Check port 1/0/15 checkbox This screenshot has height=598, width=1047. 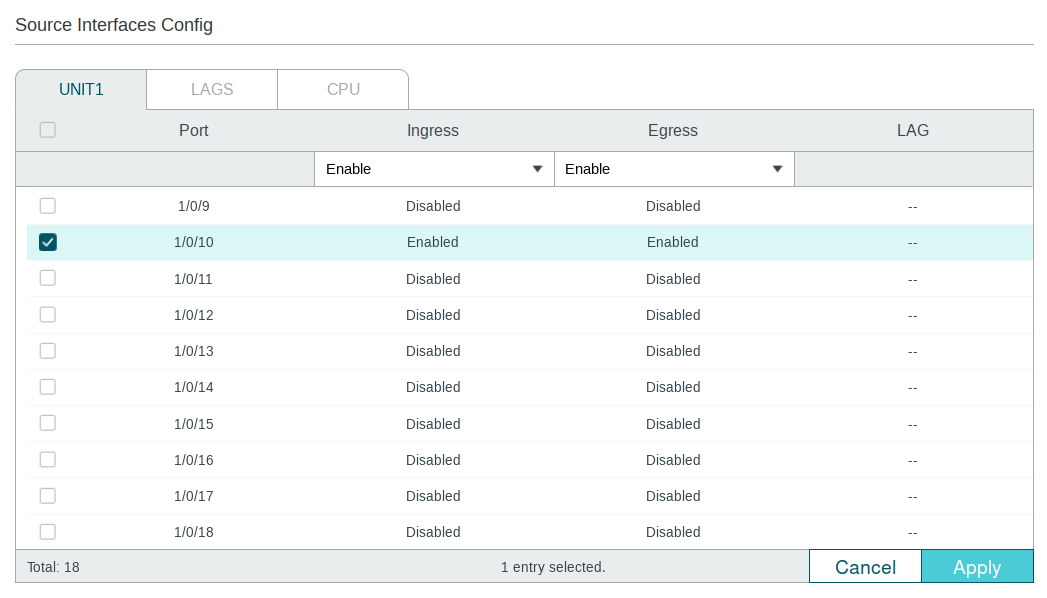(x=47, y=422)
